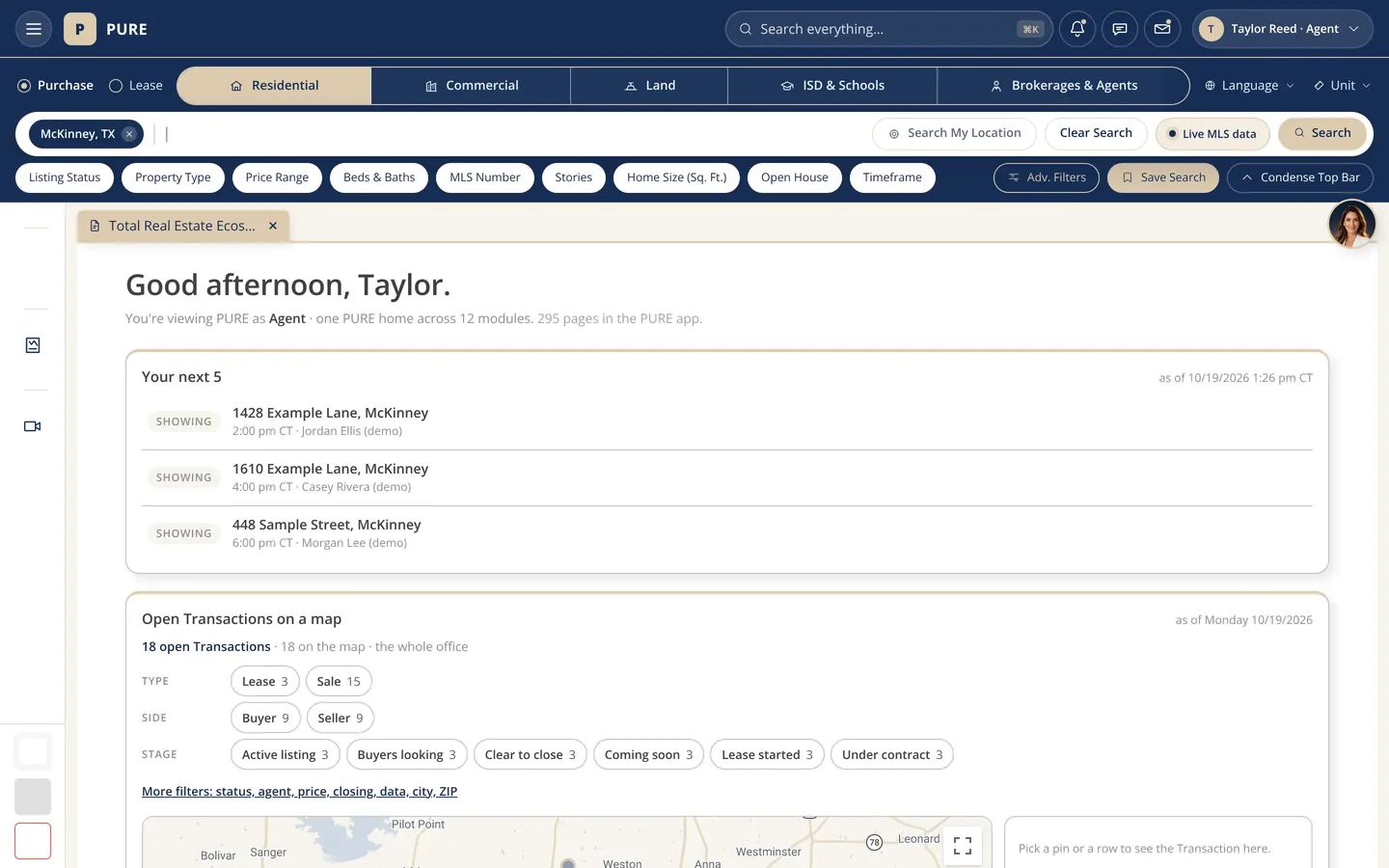This screenshot has height=868, width=1389.
Task: Switch to the Land tab
Action: pyautogui.click(x=649, y=86)
